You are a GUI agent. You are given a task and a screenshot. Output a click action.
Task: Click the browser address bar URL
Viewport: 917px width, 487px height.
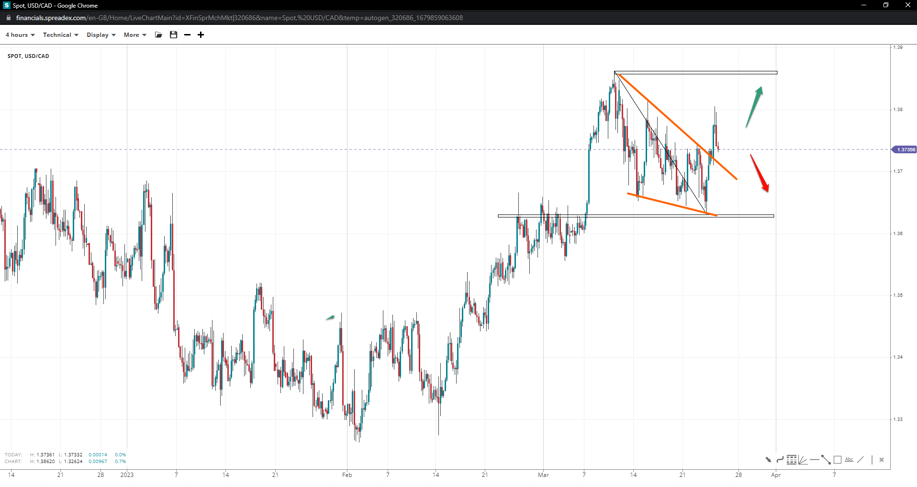click(239, 18)
